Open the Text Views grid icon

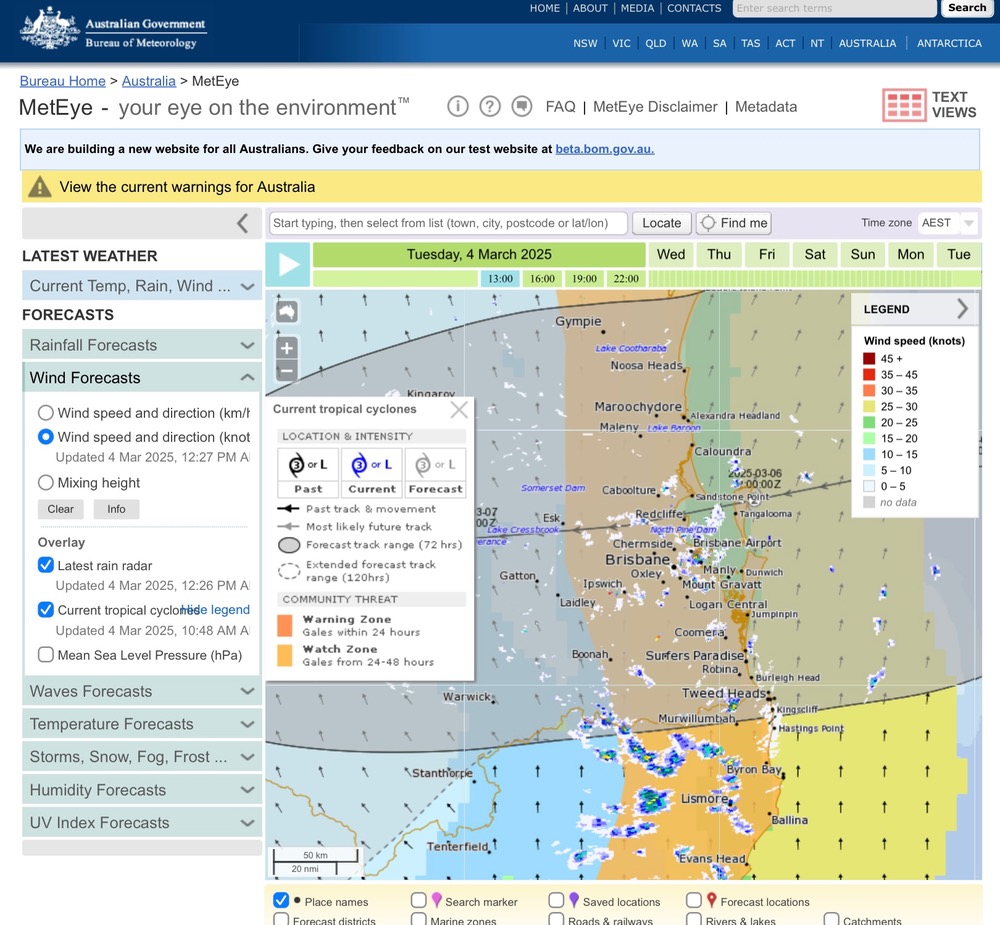(x=904, y=105)
